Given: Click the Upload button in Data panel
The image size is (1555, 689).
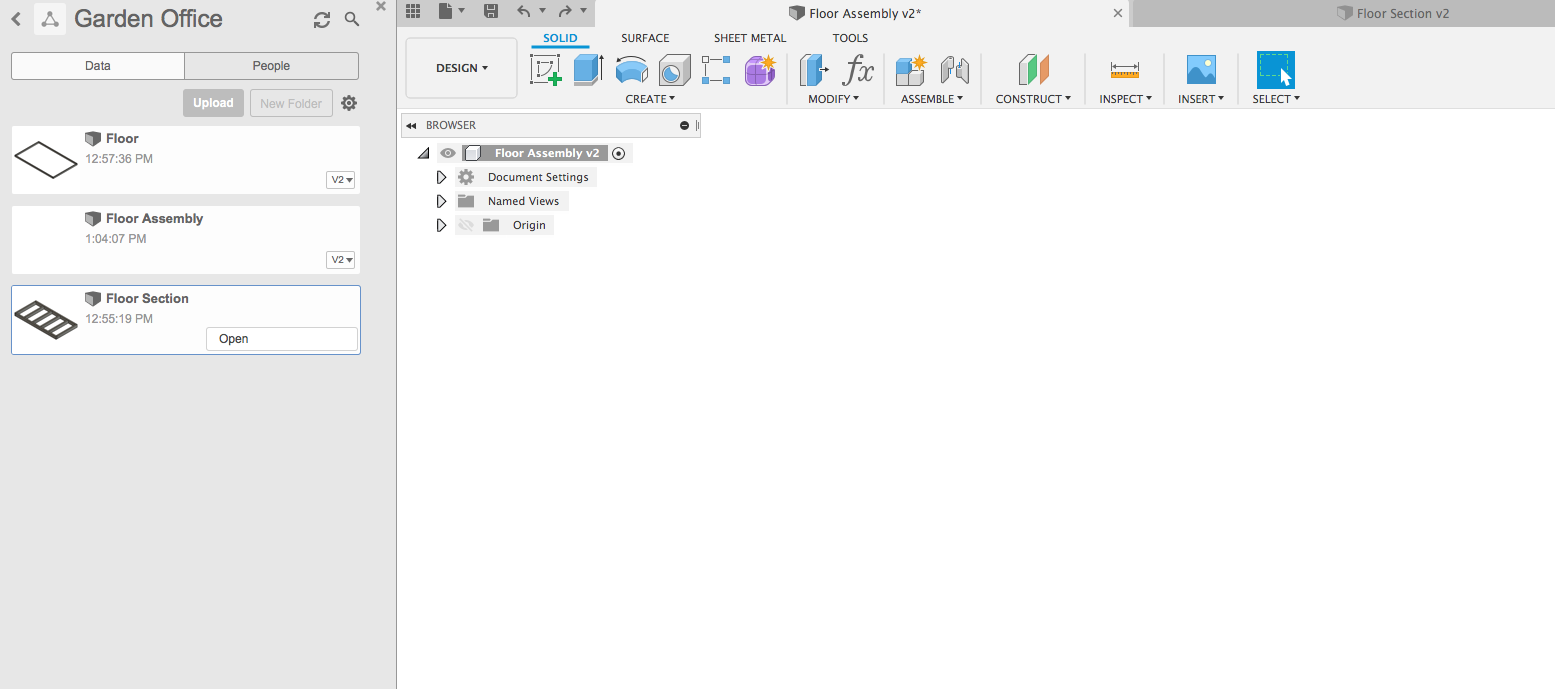Looking at the screenshot, I should pos(213,102).
